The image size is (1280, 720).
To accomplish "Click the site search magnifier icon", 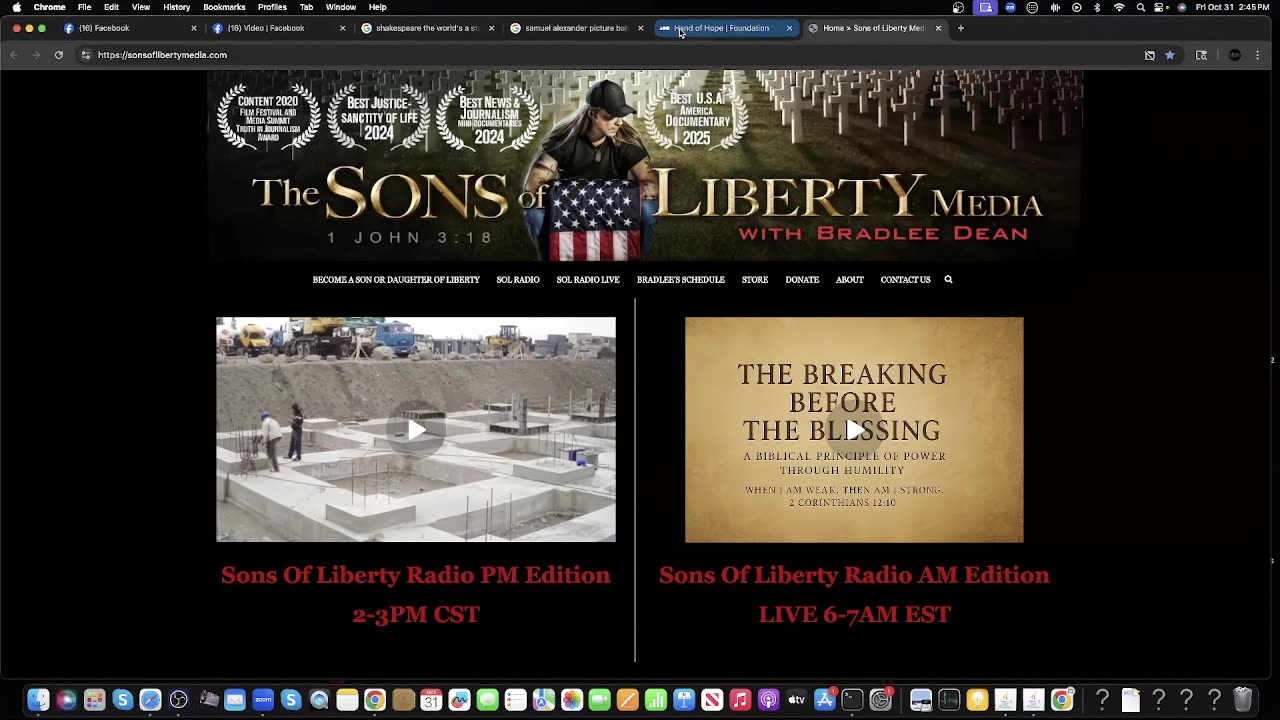I will tap(948, 280).
